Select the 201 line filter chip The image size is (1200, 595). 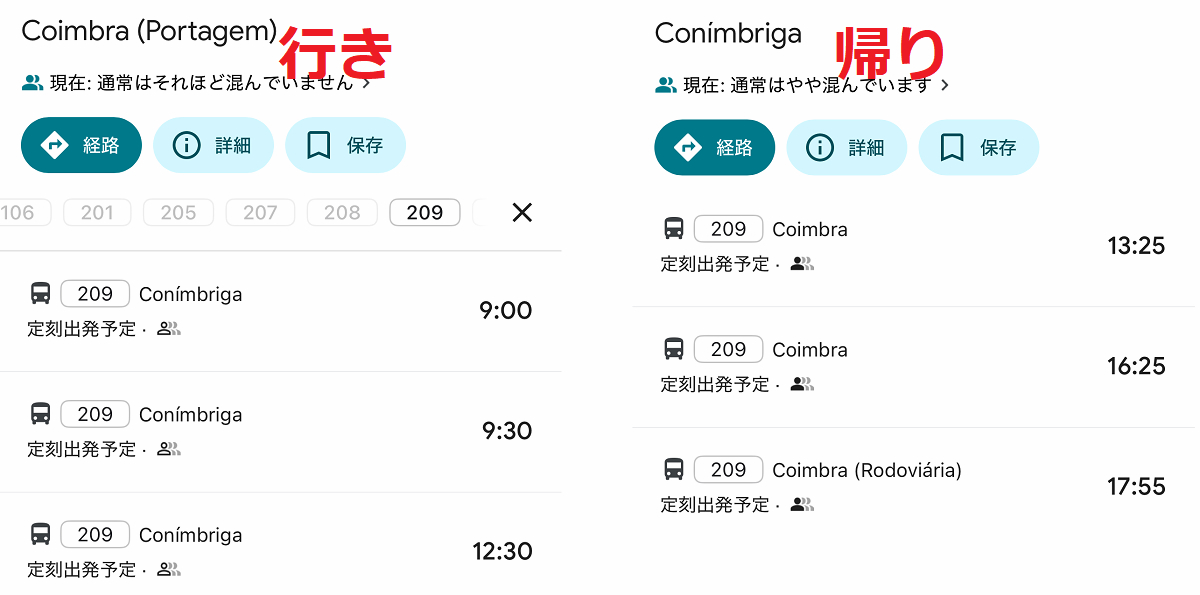[x=97, y=212]
